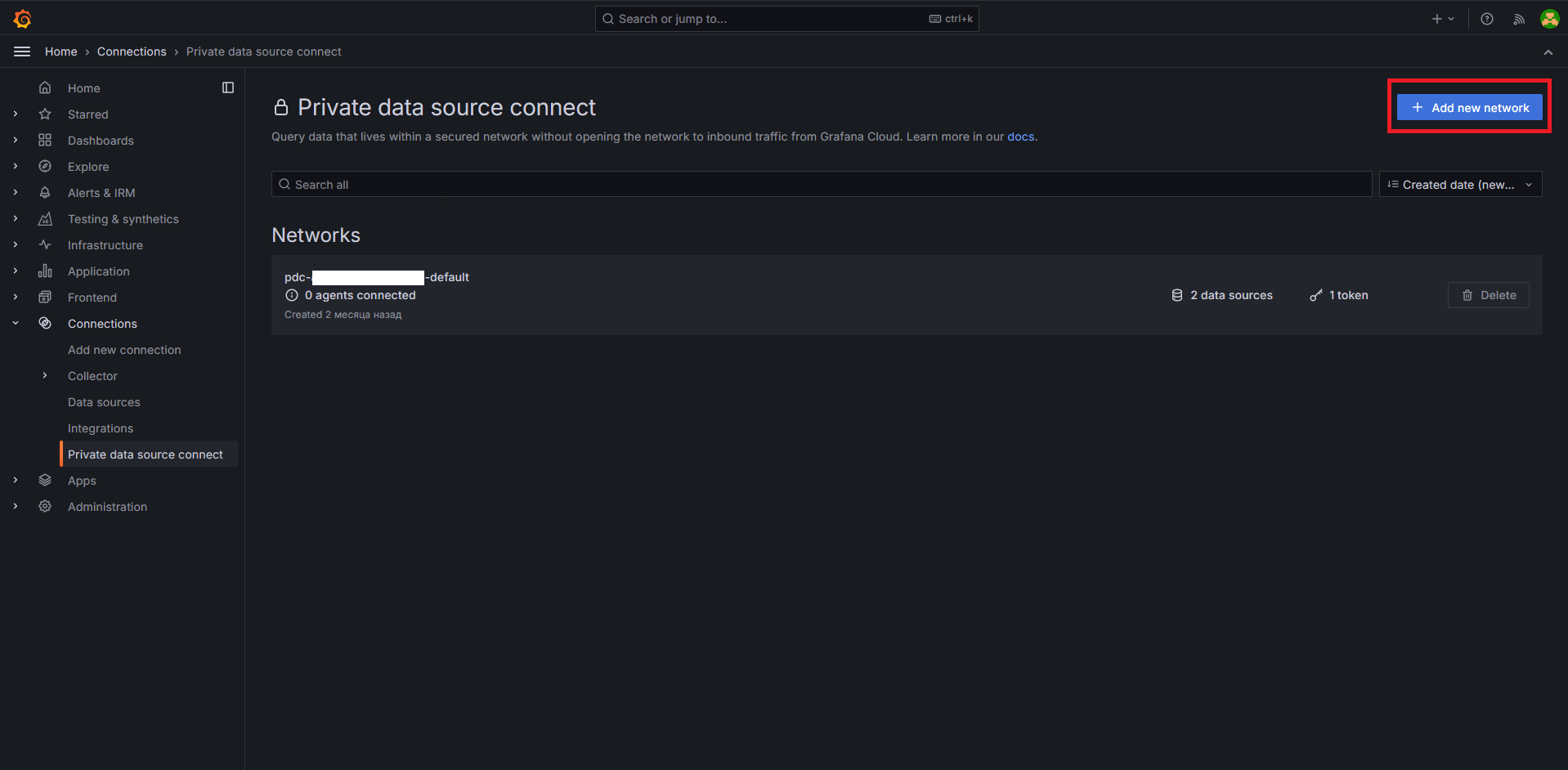Open Testing & synthetics sidebar item
The width and height of the screenshot is (1568, 770).
(x=123, y=219)
